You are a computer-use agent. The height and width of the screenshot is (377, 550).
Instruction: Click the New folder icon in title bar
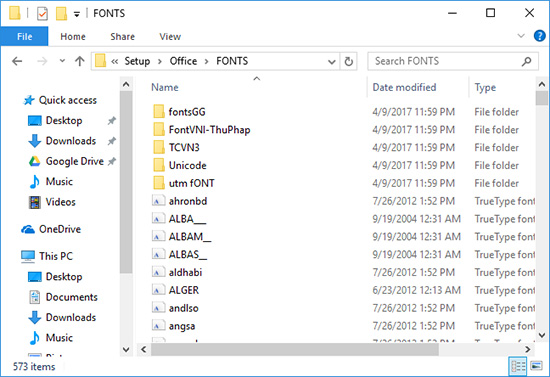[61, 14]
